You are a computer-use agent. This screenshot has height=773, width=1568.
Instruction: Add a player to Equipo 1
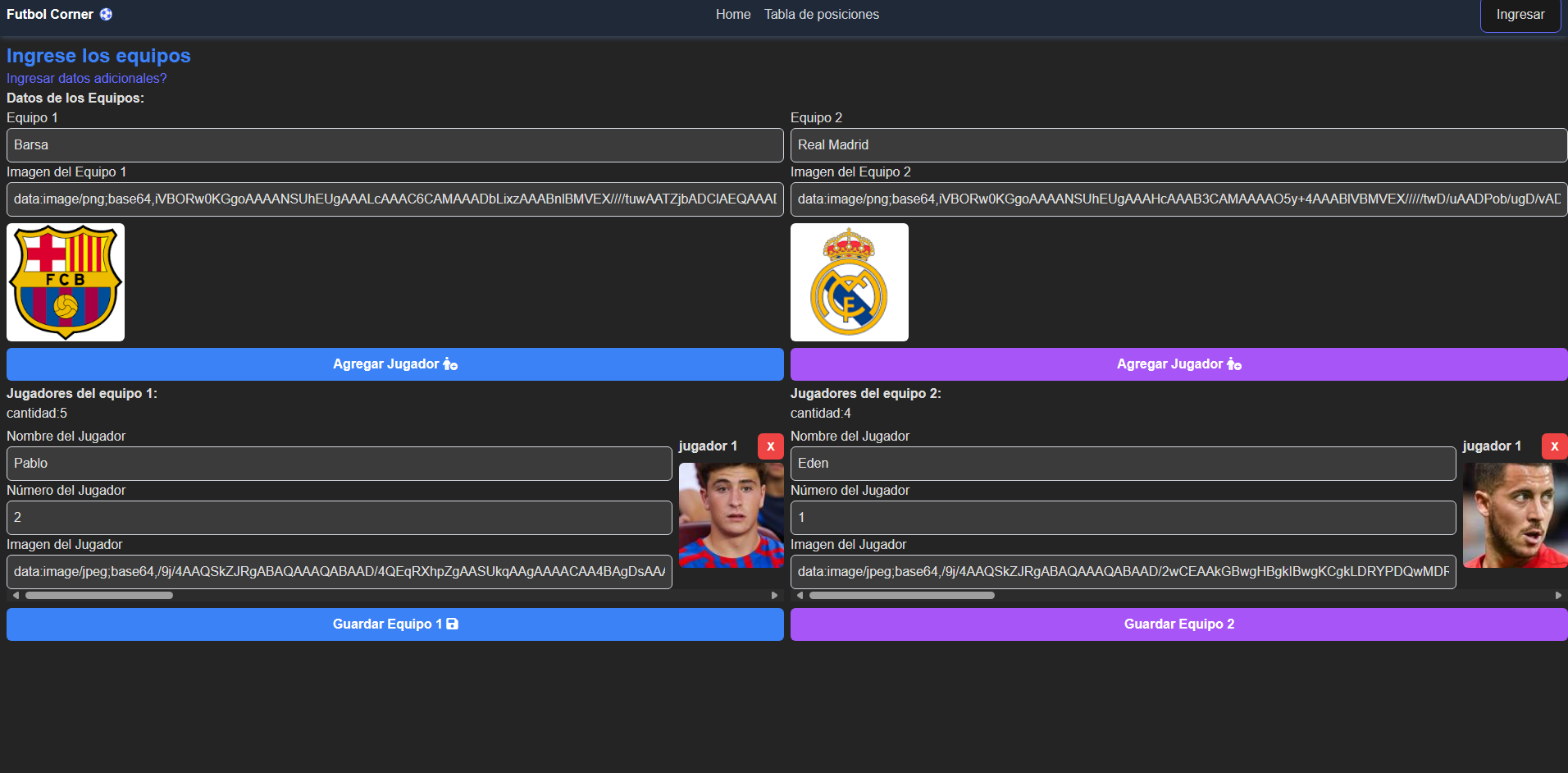[x=395, y=364]
